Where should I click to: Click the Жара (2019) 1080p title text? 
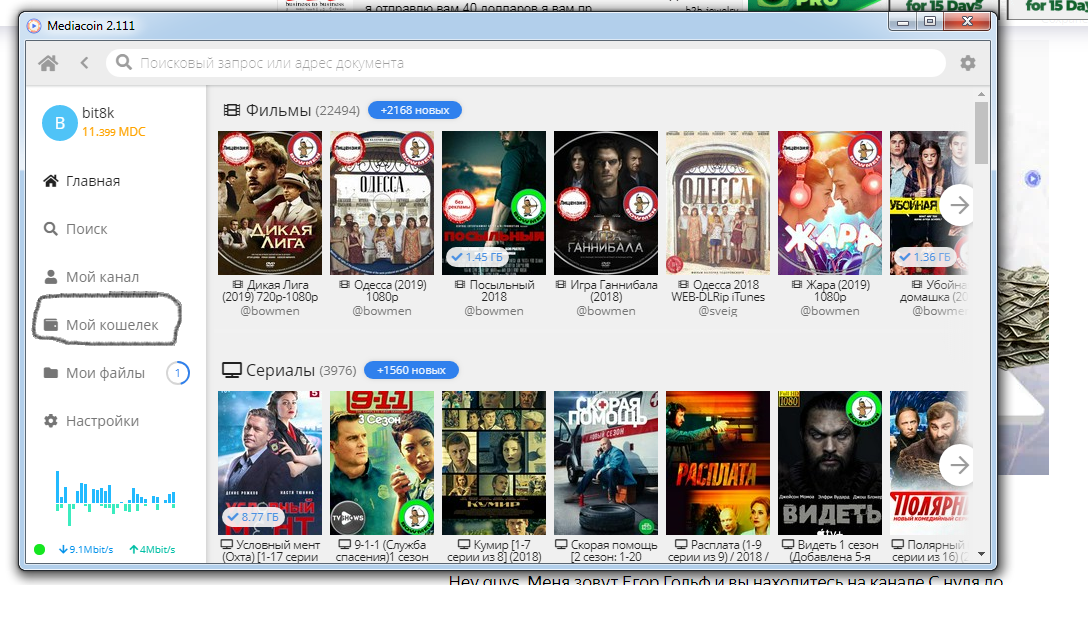[x=830, y=291]
